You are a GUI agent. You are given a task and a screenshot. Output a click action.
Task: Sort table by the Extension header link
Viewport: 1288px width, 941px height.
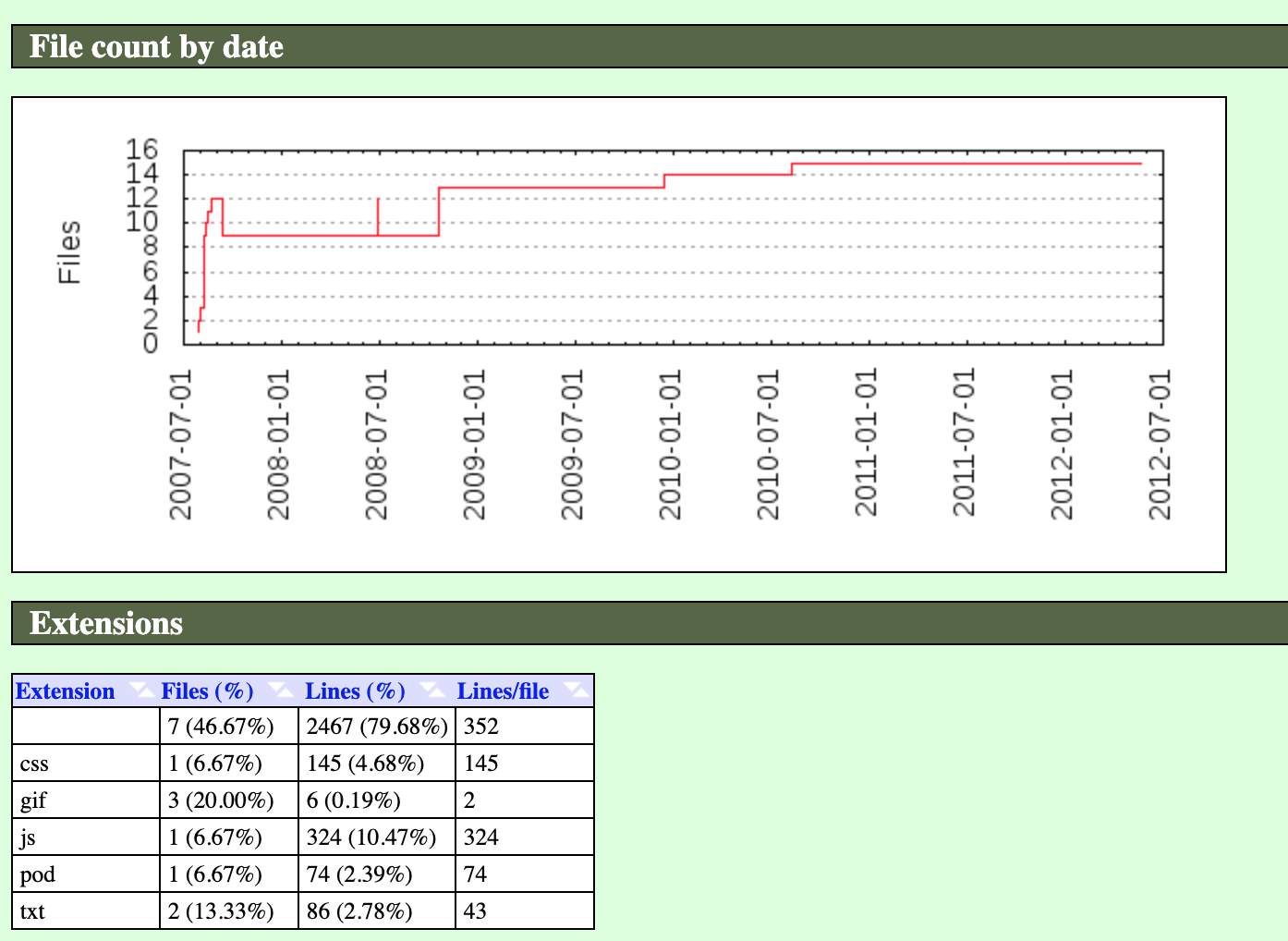(65, 691)
